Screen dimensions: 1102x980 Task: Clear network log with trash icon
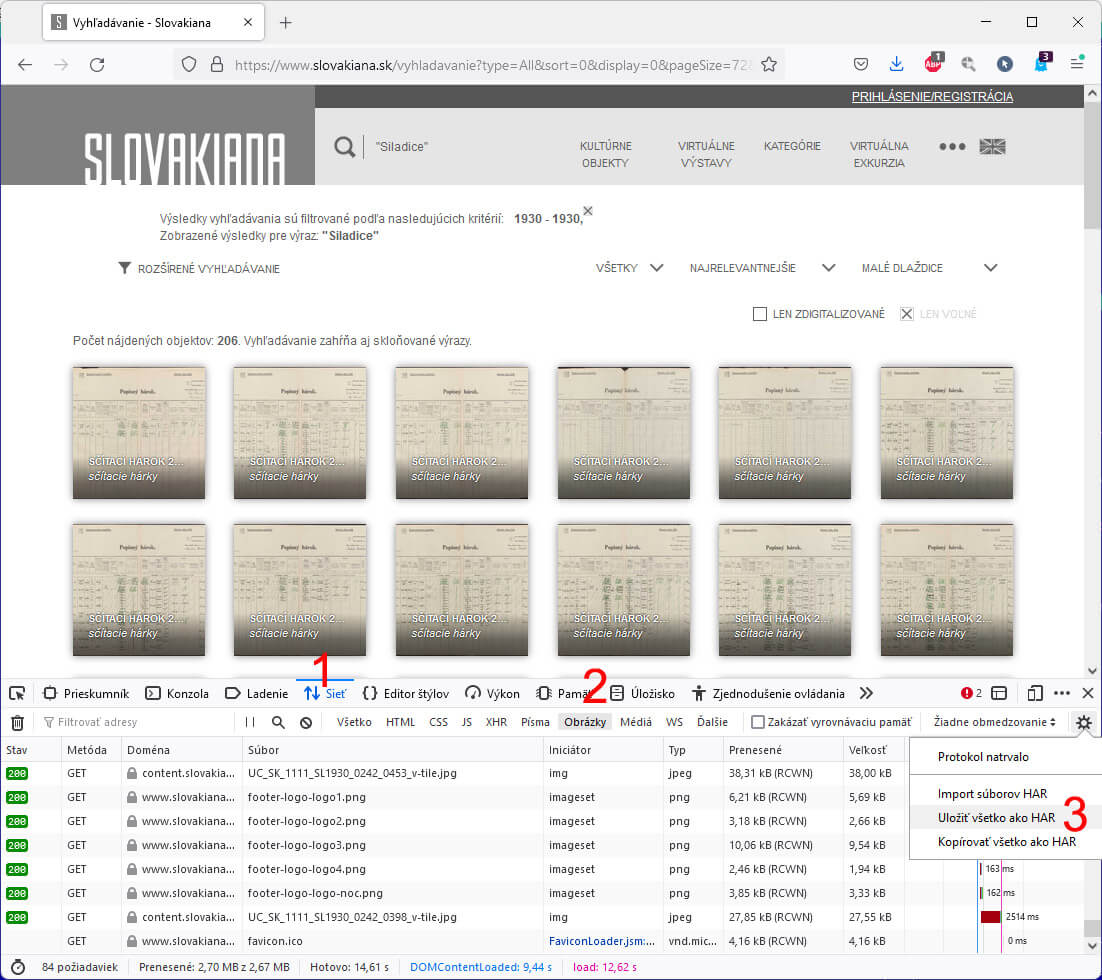[x=18, y=722]
